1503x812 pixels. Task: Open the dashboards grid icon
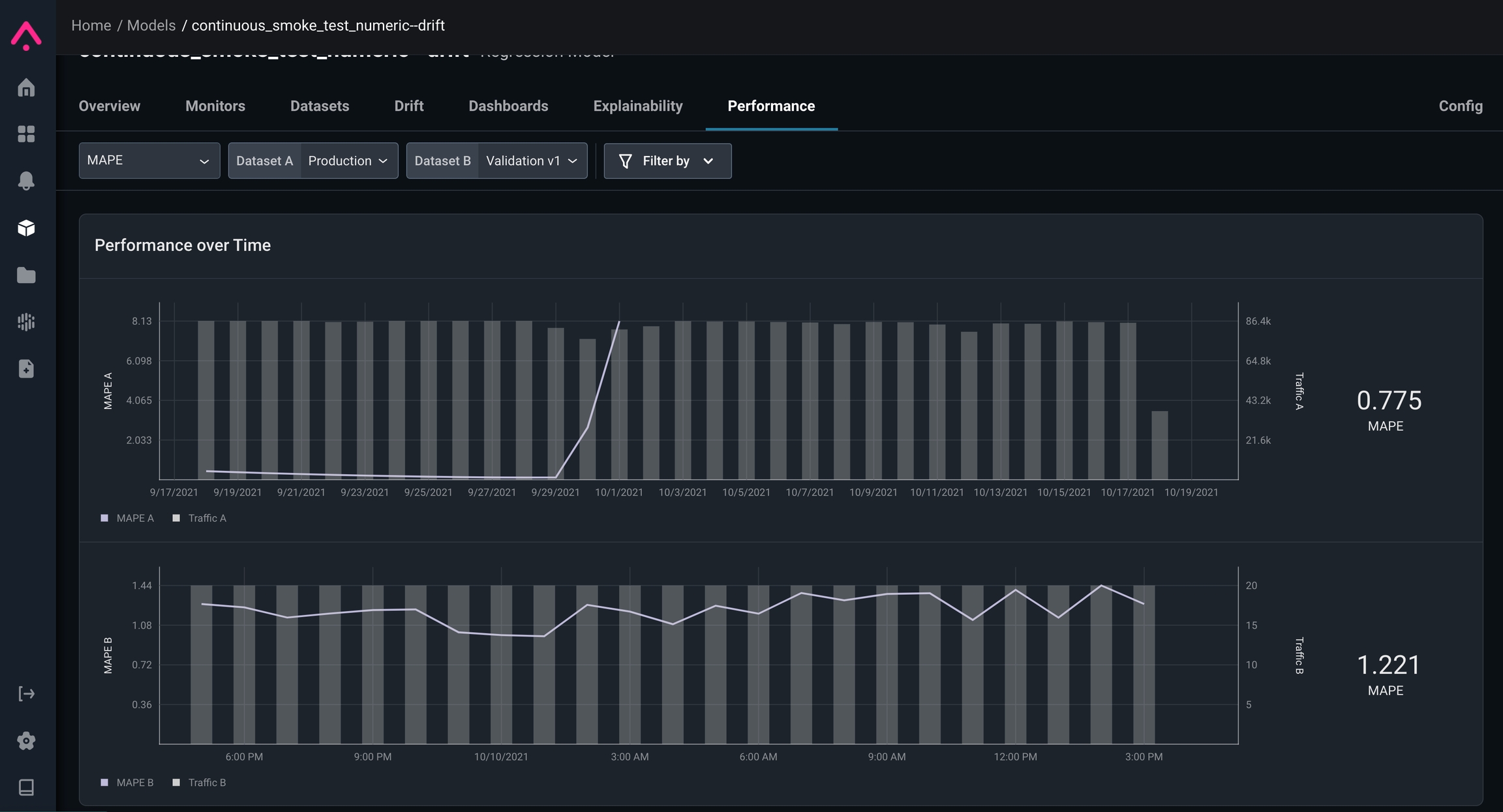26,134
